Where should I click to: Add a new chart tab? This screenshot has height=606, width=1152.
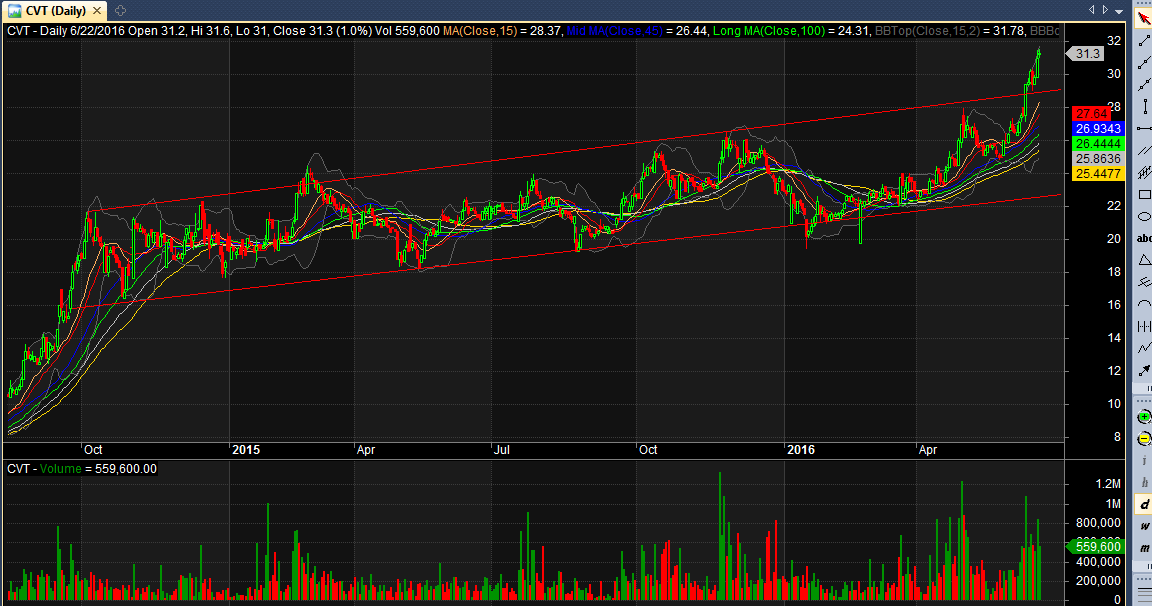(120, 11)
